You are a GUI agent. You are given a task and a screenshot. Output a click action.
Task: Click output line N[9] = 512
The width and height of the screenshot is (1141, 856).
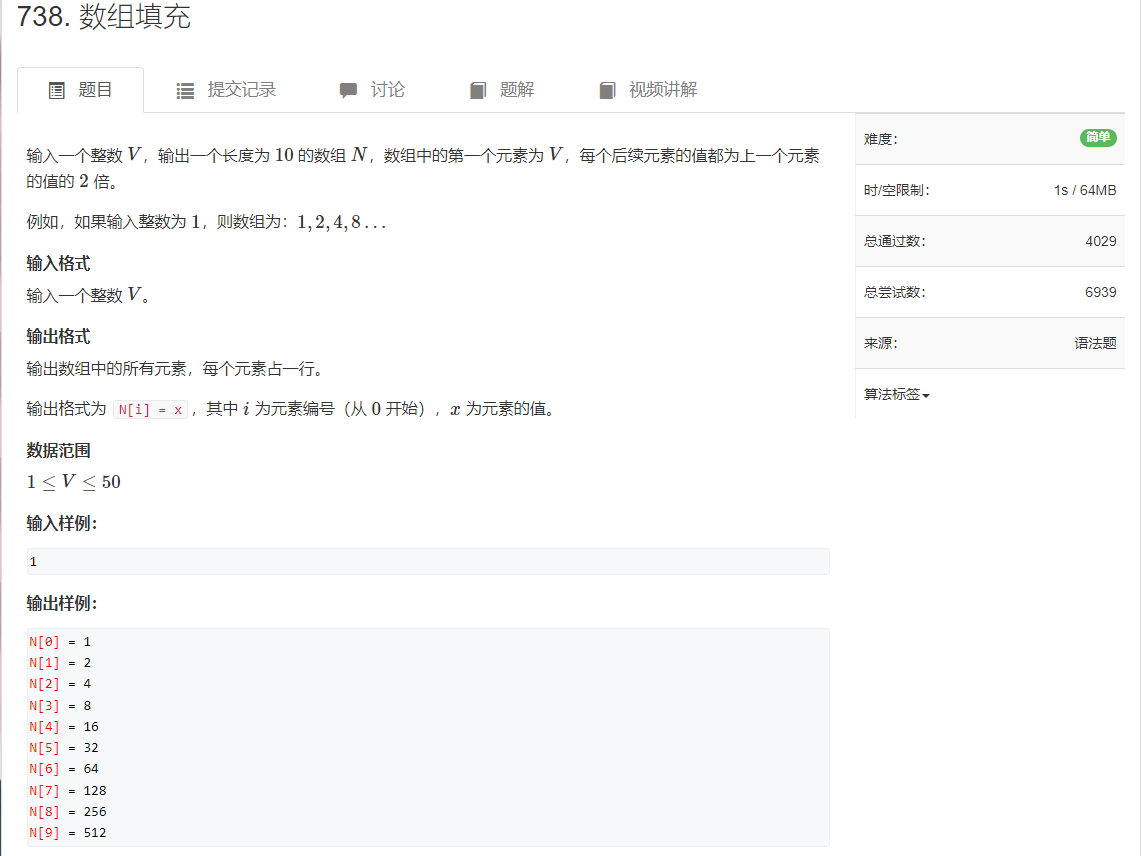[68, 833]
